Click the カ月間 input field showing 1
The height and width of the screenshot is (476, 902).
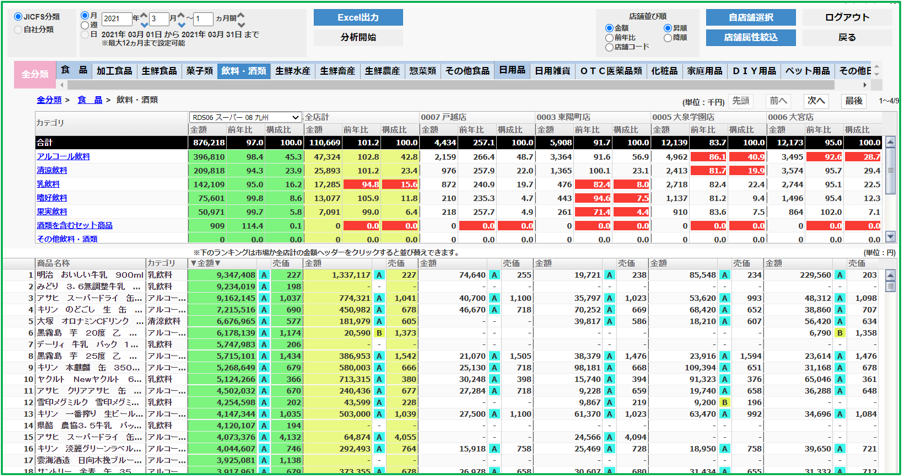(x=203, y=19)
